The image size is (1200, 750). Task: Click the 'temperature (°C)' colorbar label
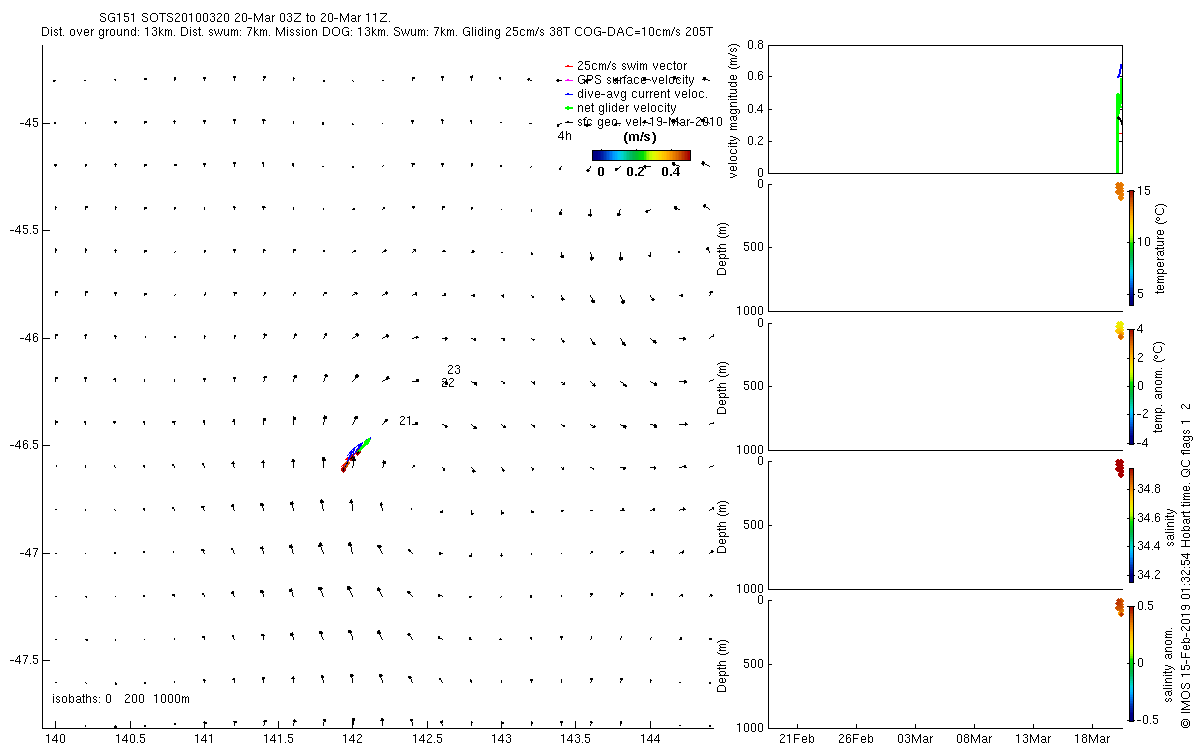pyautogui.click(x=1162, y=248)
